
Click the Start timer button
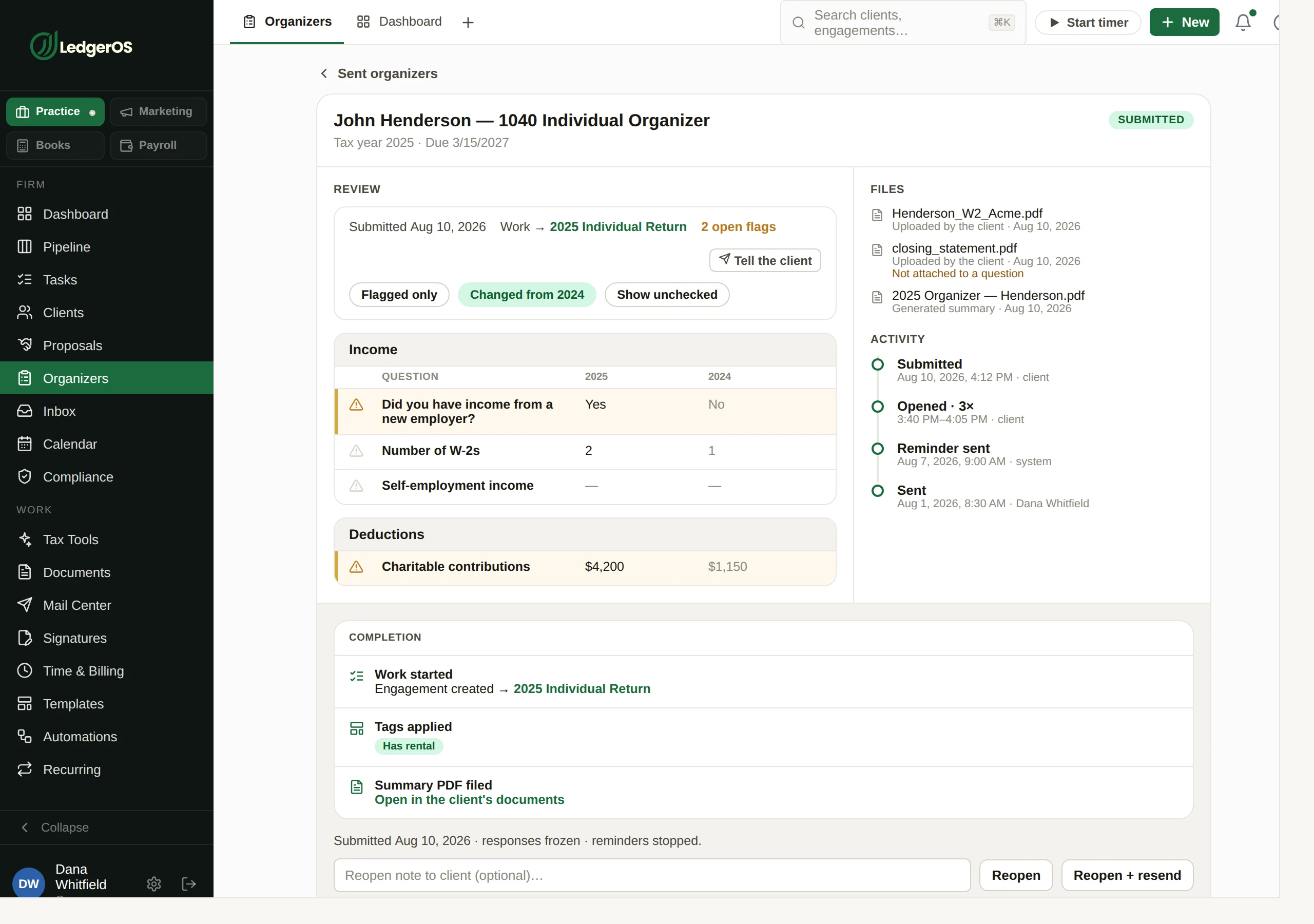(1087, 22)
